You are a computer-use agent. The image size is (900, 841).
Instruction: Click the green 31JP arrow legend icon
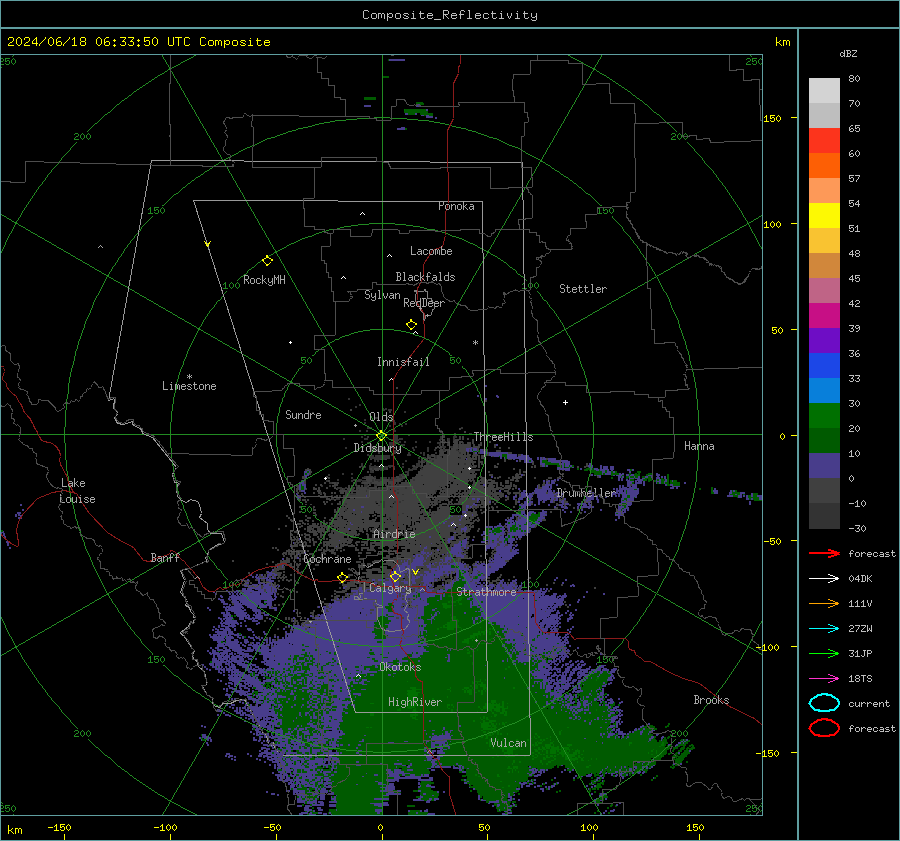tap(824, 653)
